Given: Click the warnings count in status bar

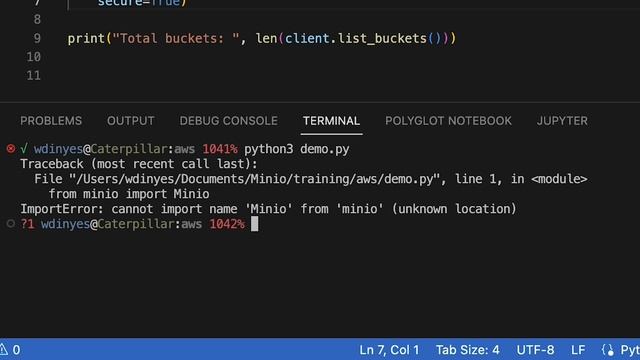Looking at the screenshot, I should (x=10, y=350).
